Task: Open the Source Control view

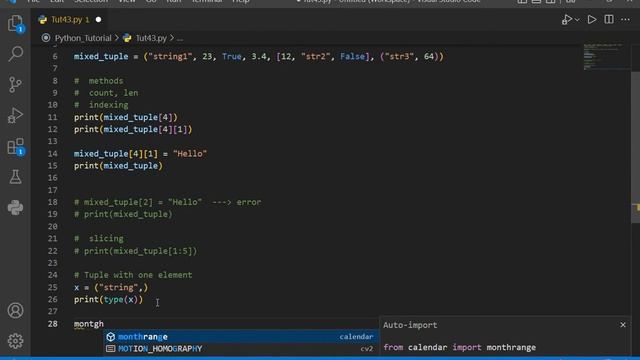Action: 16,84
